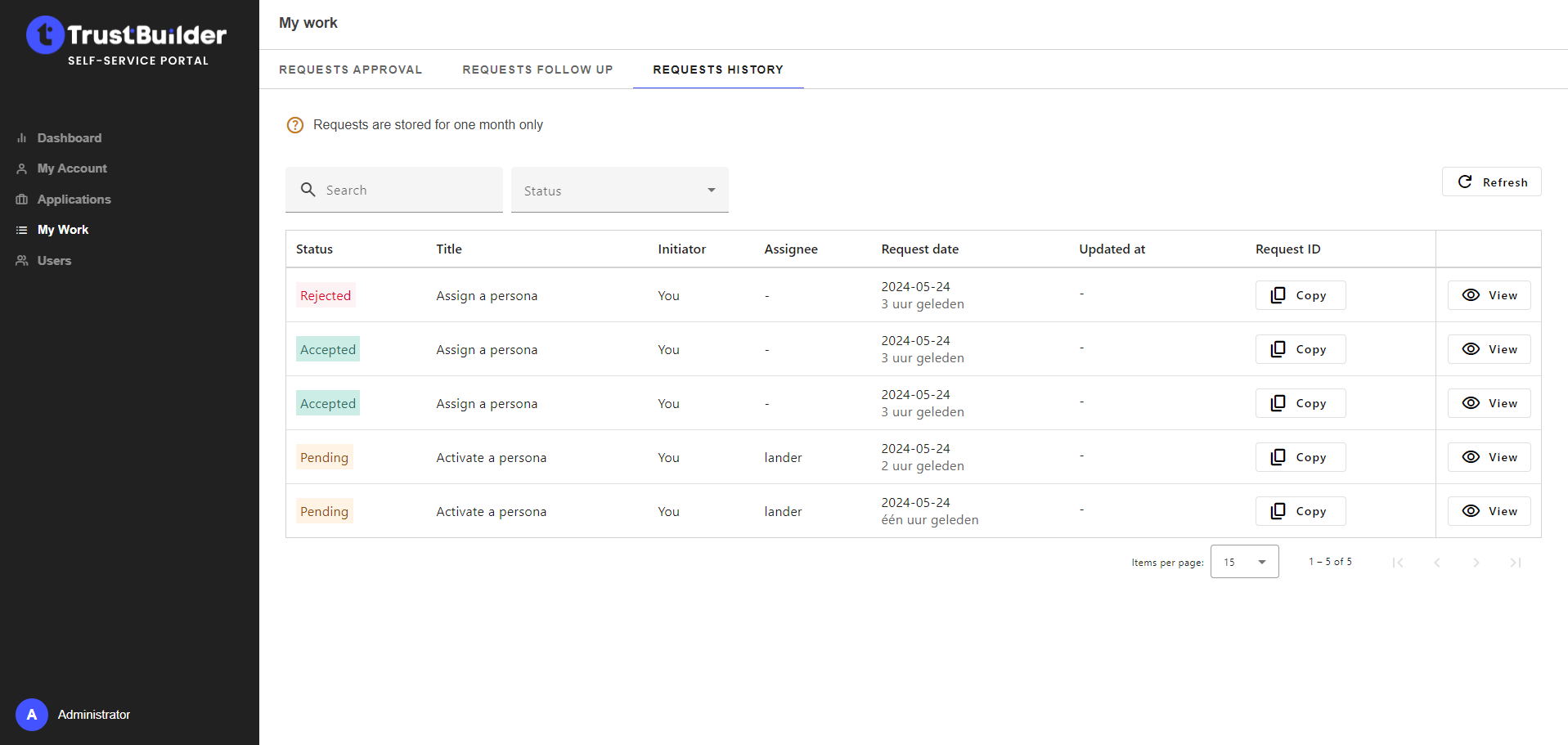Click the Administrator avatar circle
This screenshot has width=1568, height=745.
point(32,714)
